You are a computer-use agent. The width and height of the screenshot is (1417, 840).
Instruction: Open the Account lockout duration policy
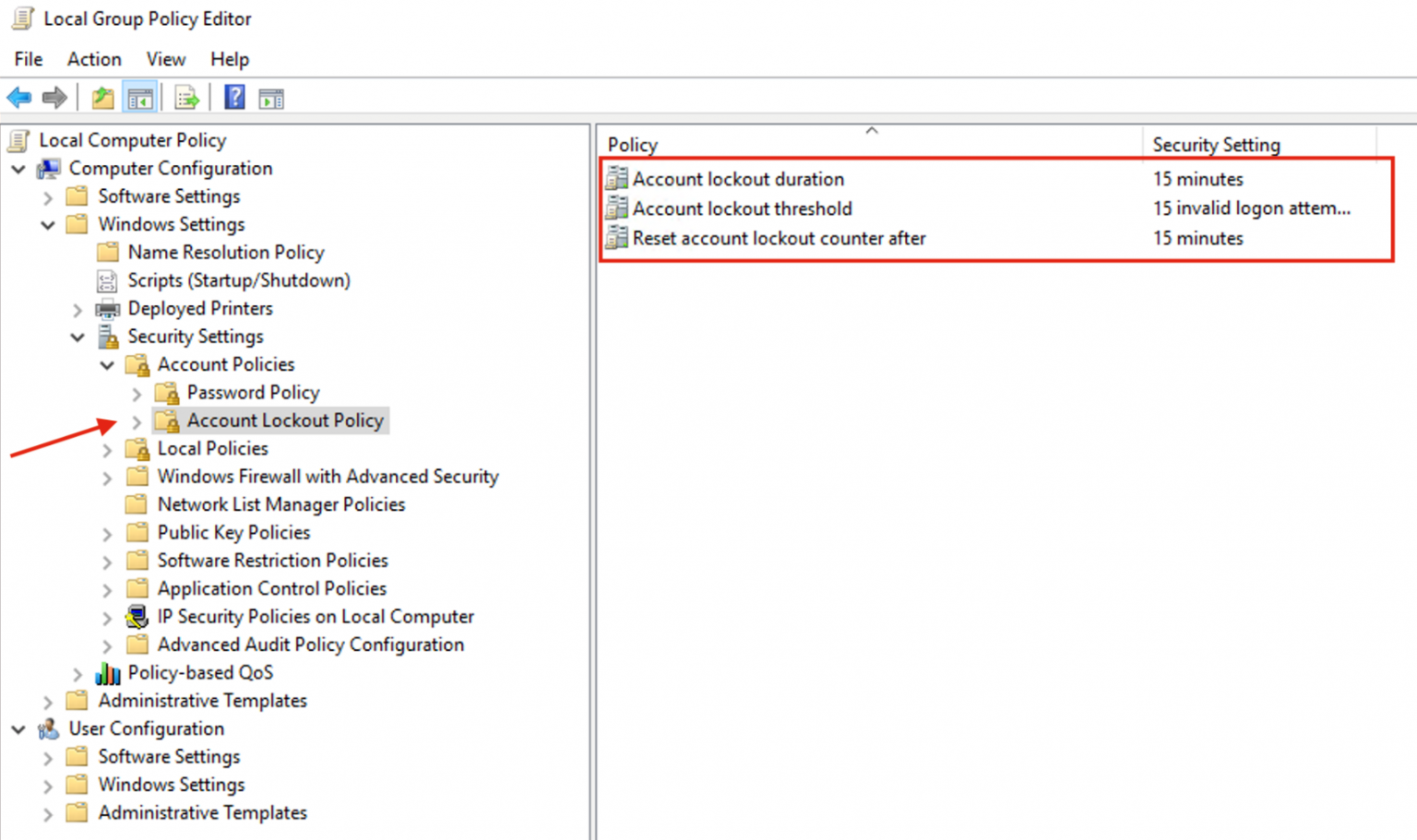click(x=738, y=179)
